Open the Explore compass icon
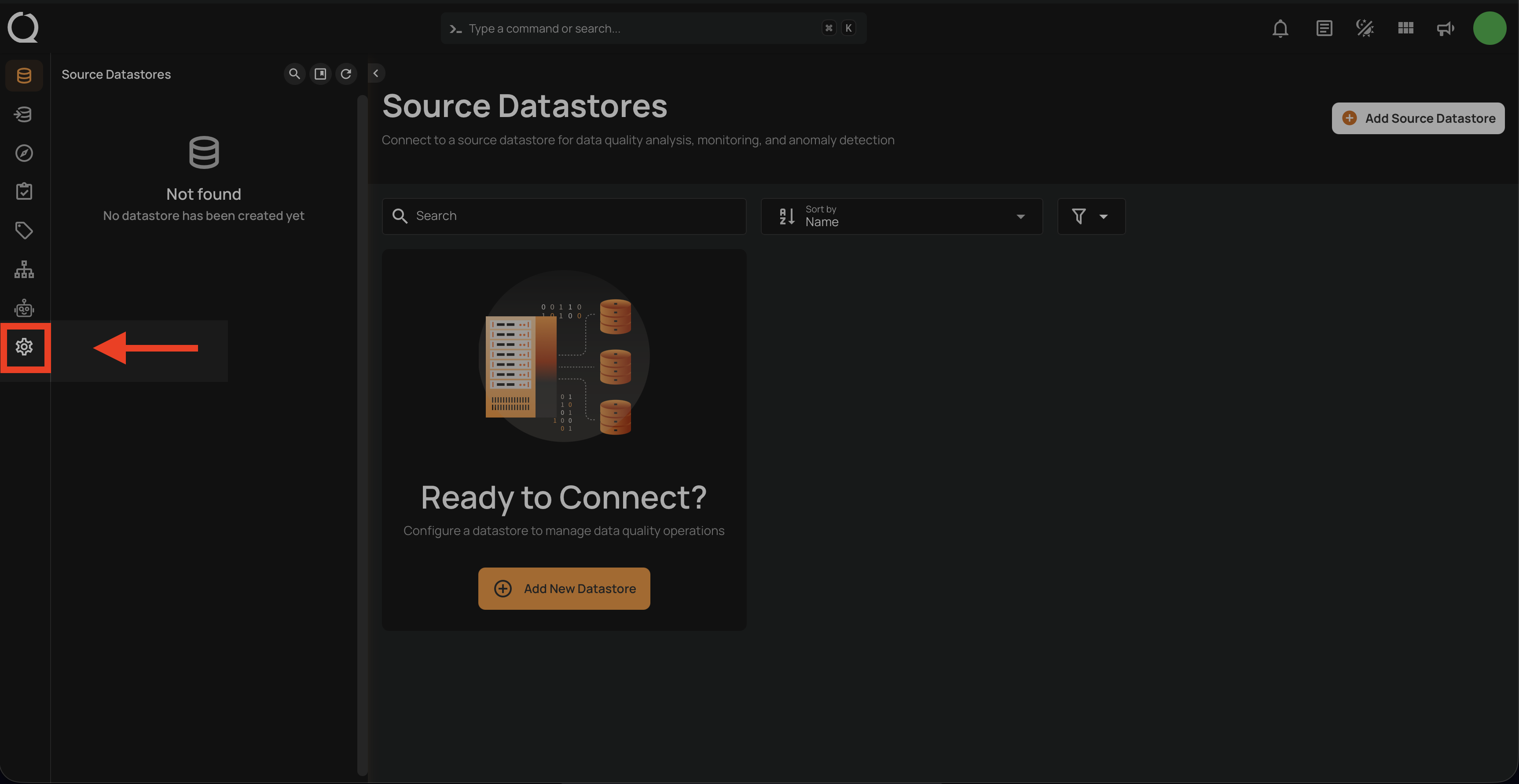 [24, 153]
